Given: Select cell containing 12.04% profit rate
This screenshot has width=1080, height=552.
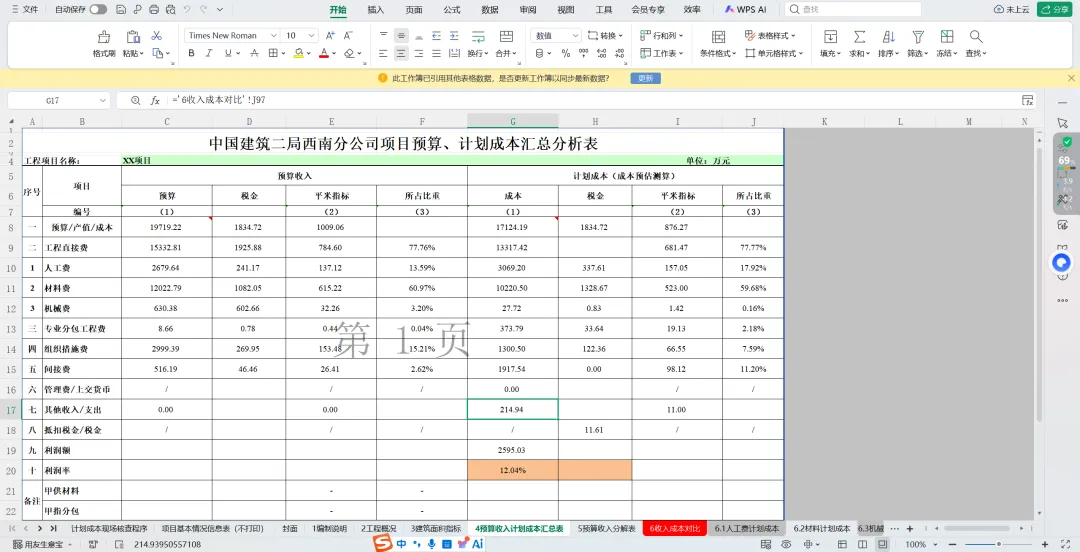Looking at the screenshot, I should coord(512,471).
